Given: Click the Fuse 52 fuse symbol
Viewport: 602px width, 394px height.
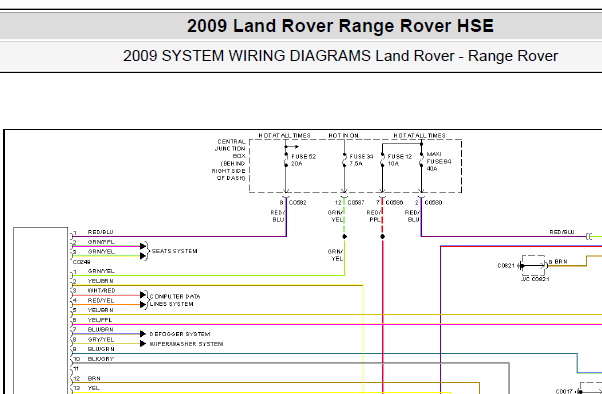Looking at the screenshot, I should coord(286,160).
